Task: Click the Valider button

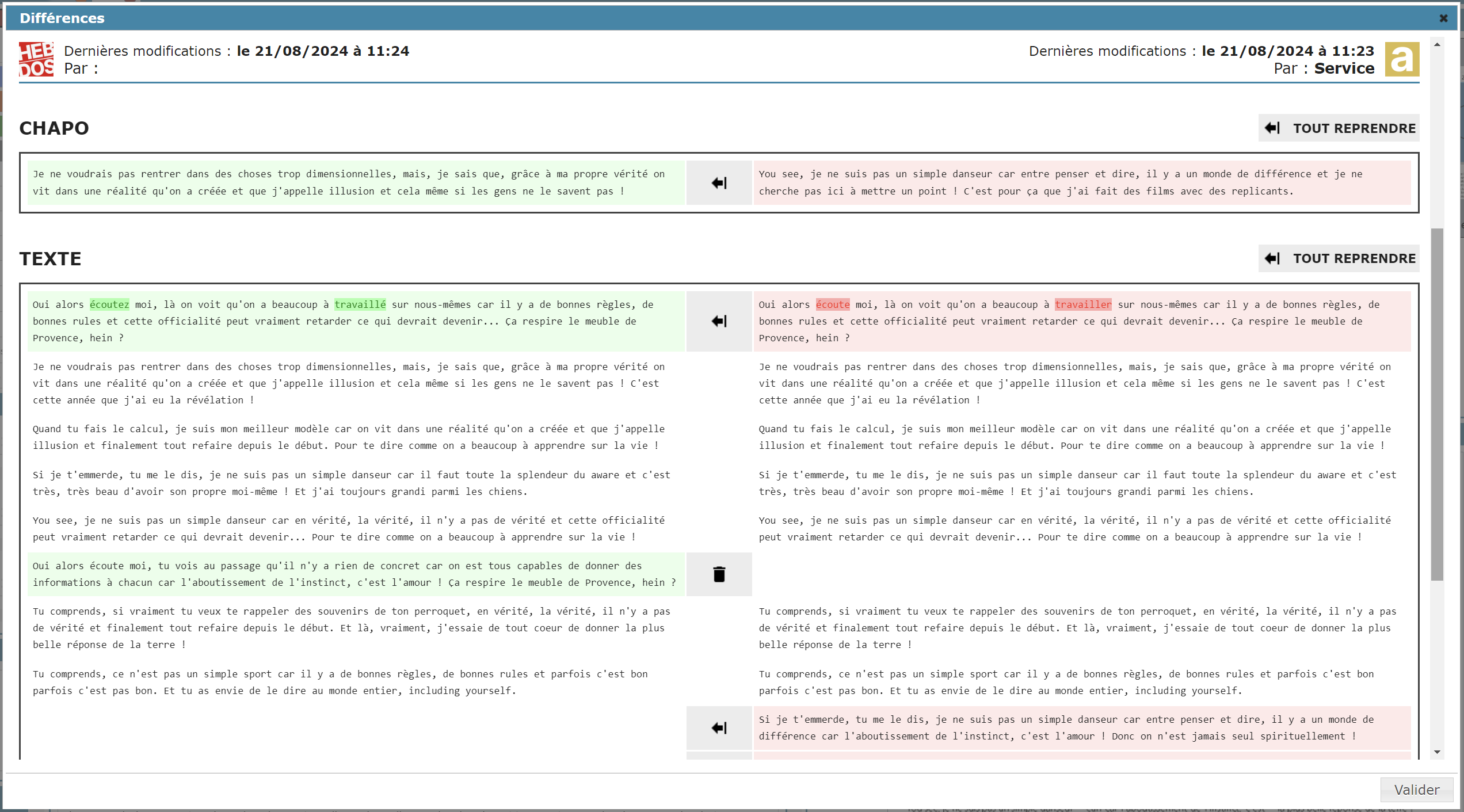Action: tap(1416, 790)
